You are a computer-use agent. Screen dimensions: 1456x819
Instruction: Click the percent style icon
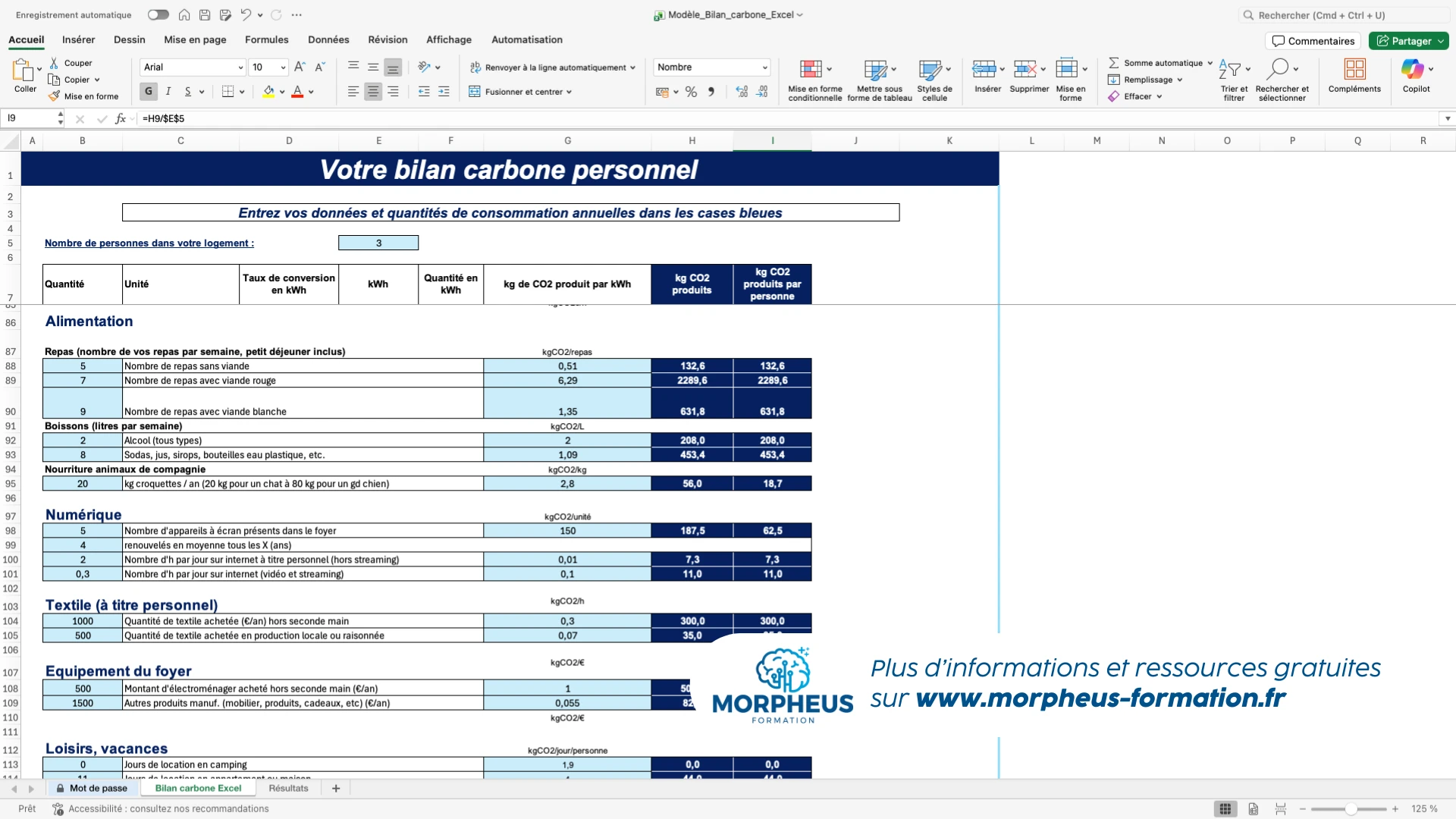691,92
